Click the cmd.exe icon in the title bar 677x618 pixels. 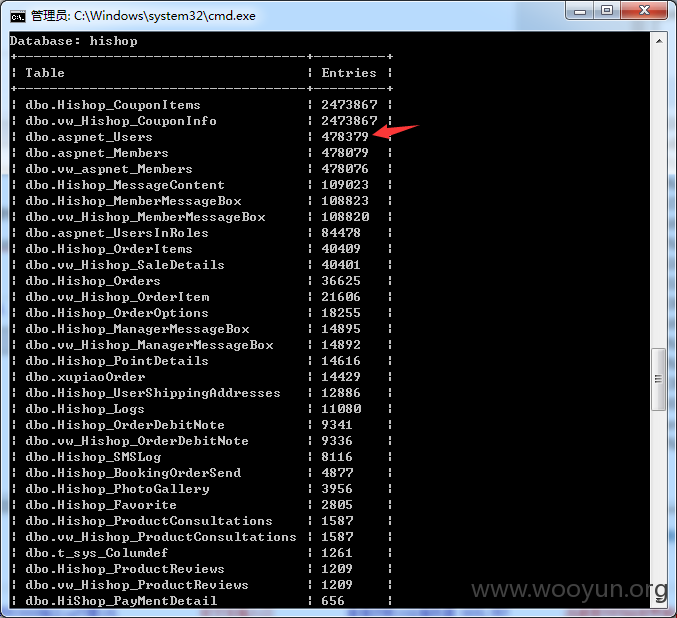coord(18,16)
